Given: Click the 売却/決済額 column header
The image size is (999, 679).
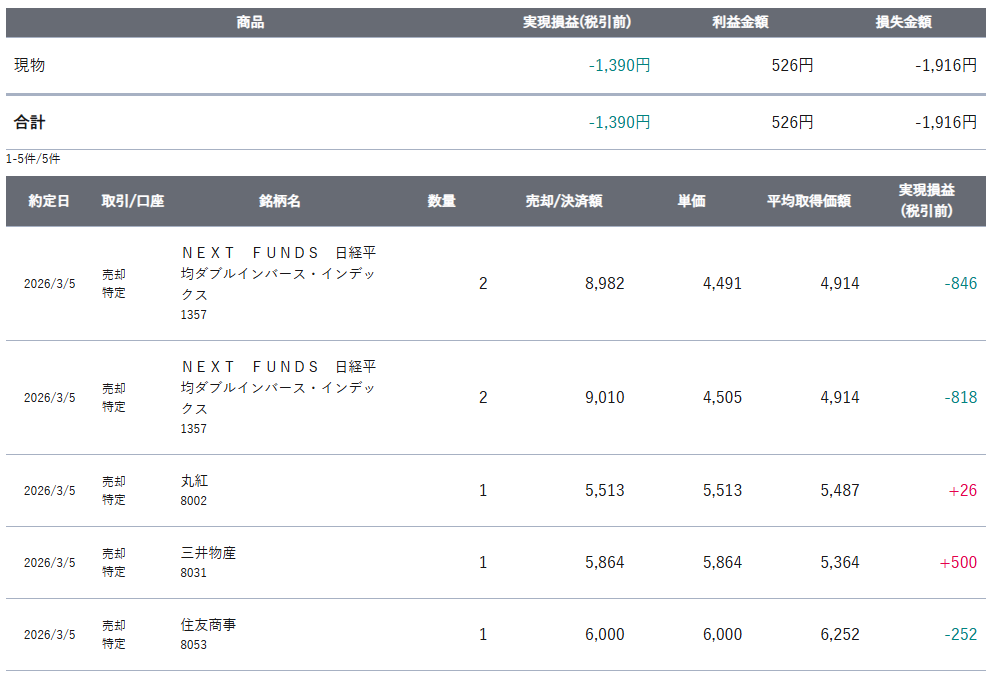Looking at the screenshot, I should point(564,201).
